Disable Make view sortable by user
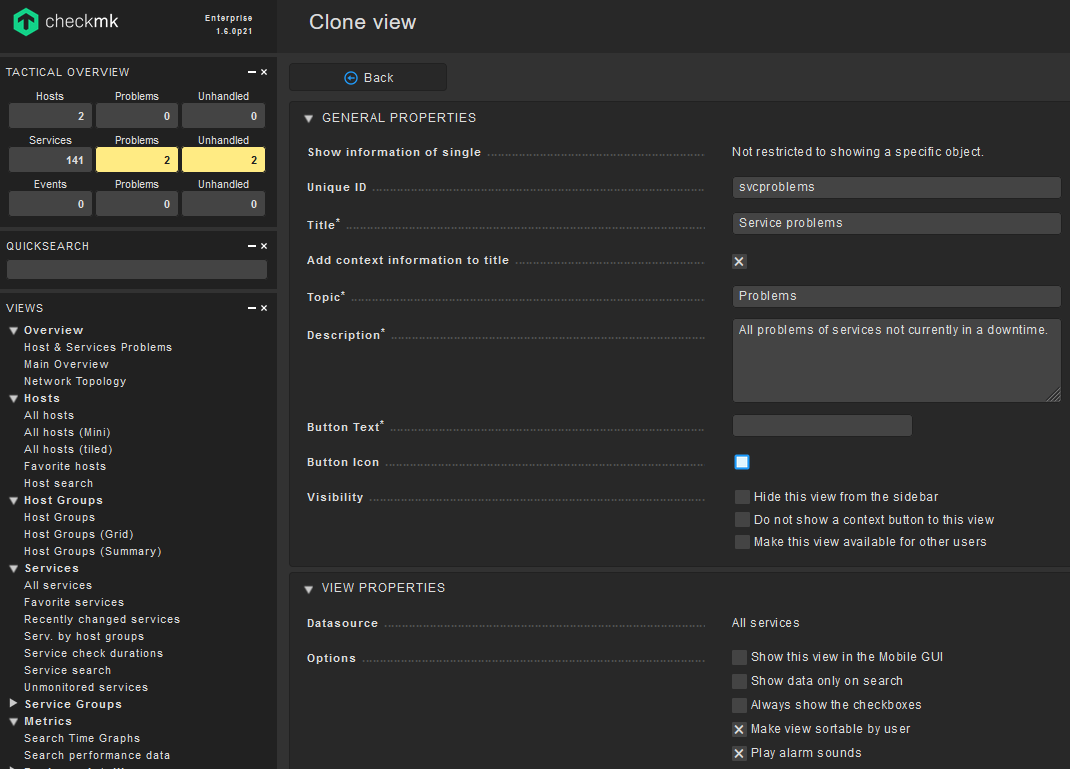The width and height of the screenshot is (1070, 769). (x=739, y=729)
